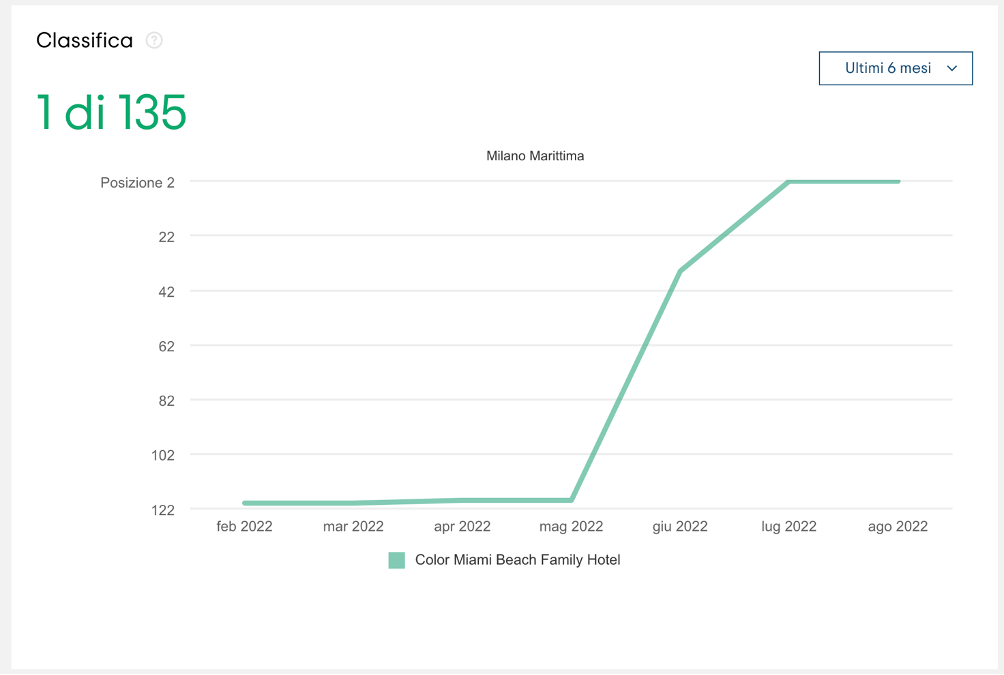Select the mar 2022 axis label
The height and width of the screenshot is (675, 1004).
(353, 526)
